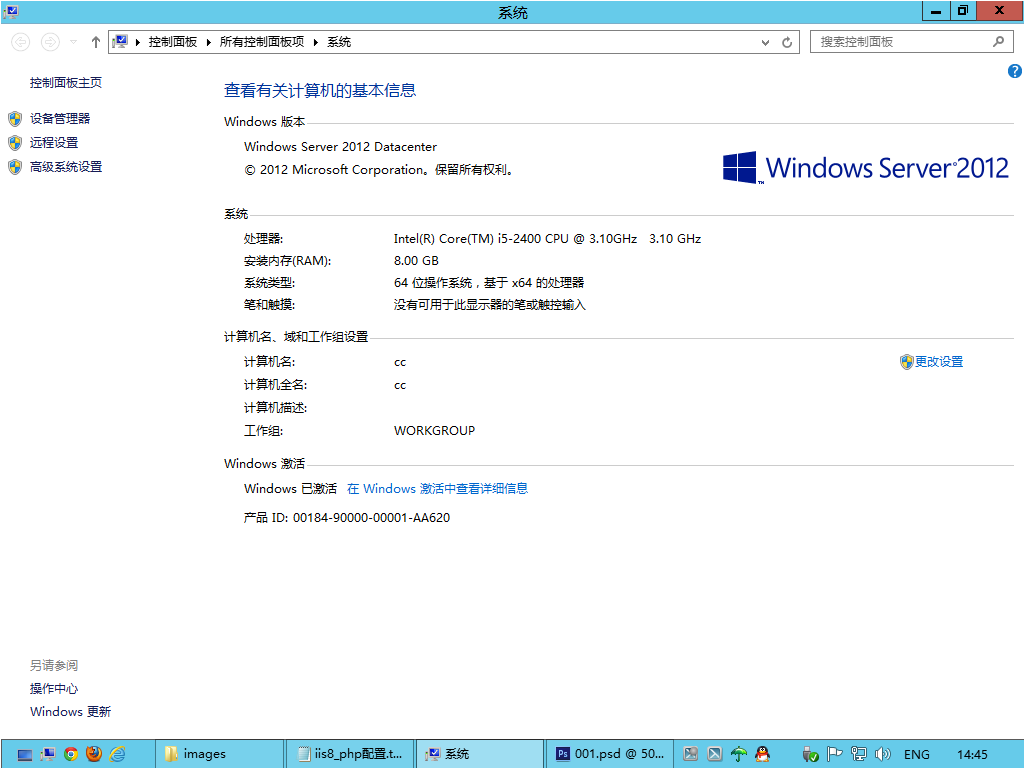Launch Chrome from the taskbar
Image resolution: width=1024 pixels, height=768 pixels.
click(71, 754)
